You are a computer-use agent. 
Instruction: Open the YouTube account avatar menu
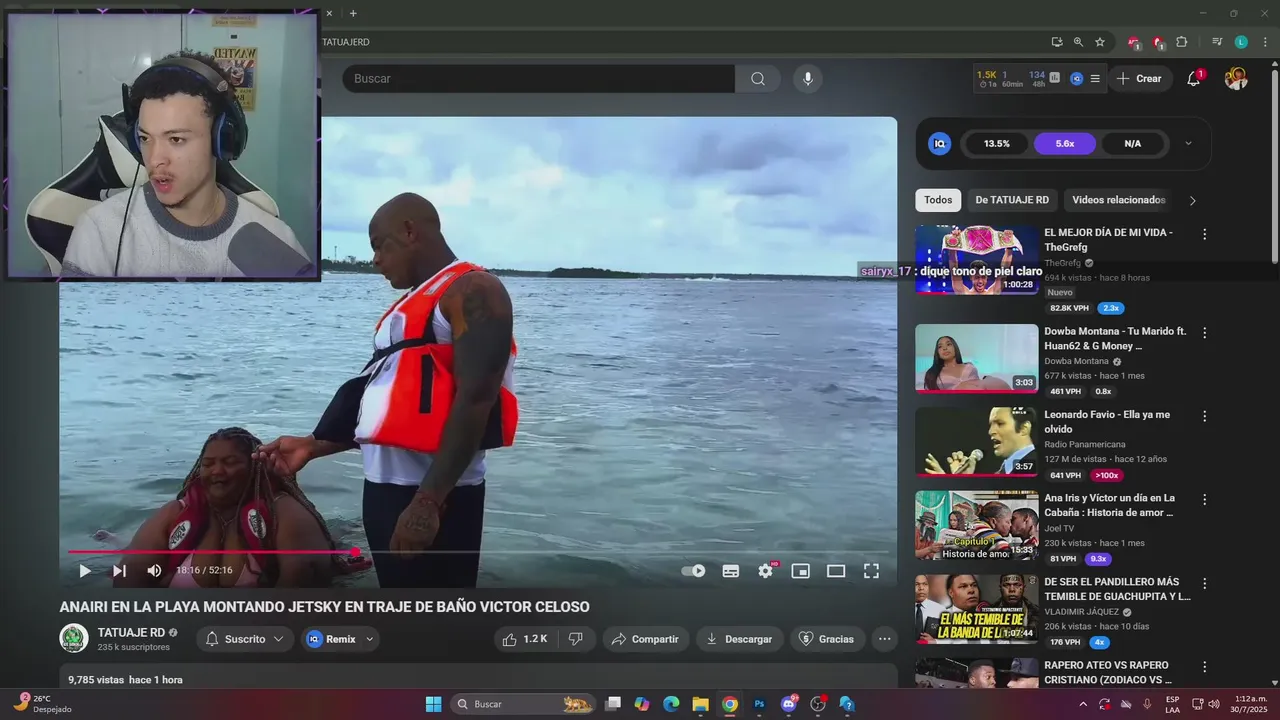point(1236,79)
